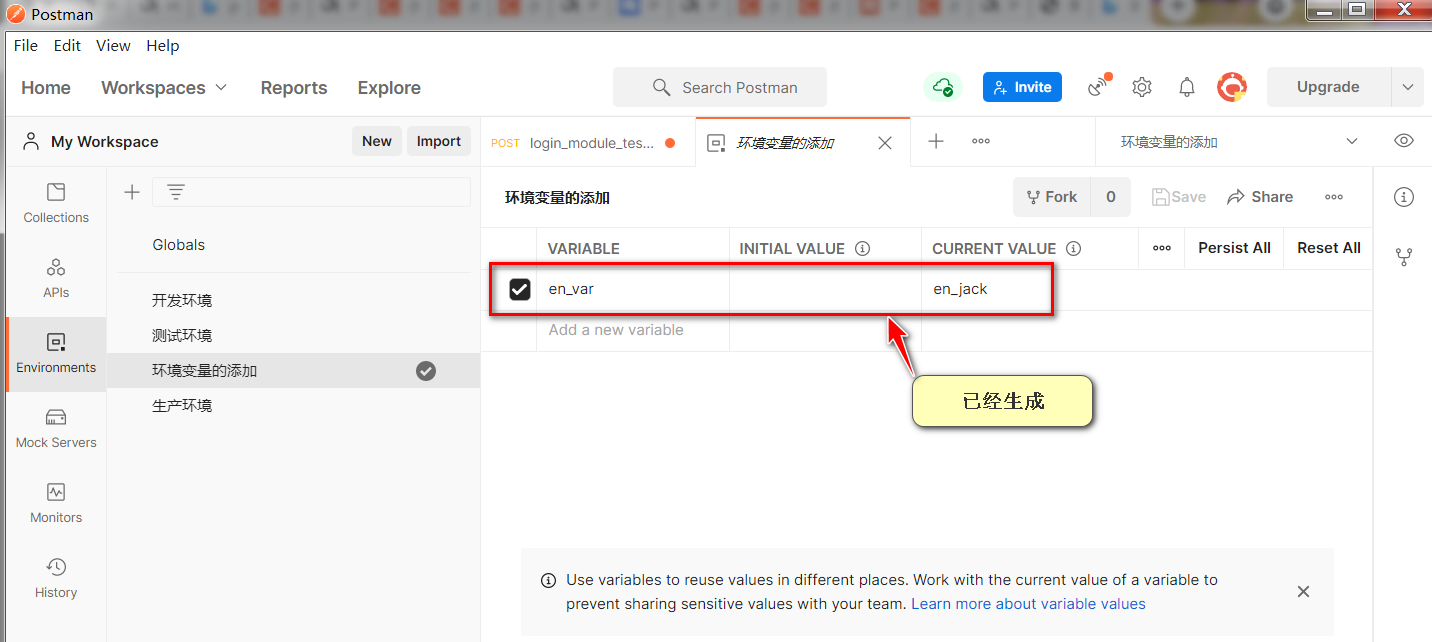
Task: Click the fork count 0 button
Action: coord(1111,197)
